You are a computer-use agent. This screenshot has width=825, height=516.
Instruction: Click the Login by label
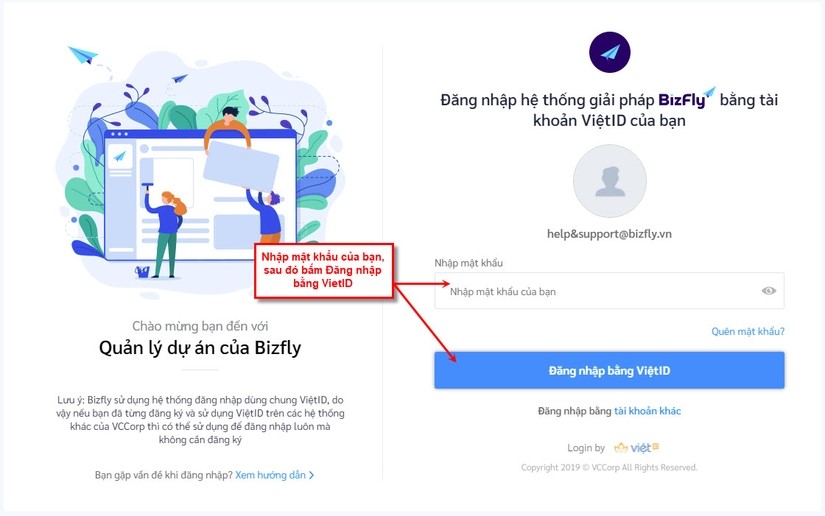tap(586, 448)
